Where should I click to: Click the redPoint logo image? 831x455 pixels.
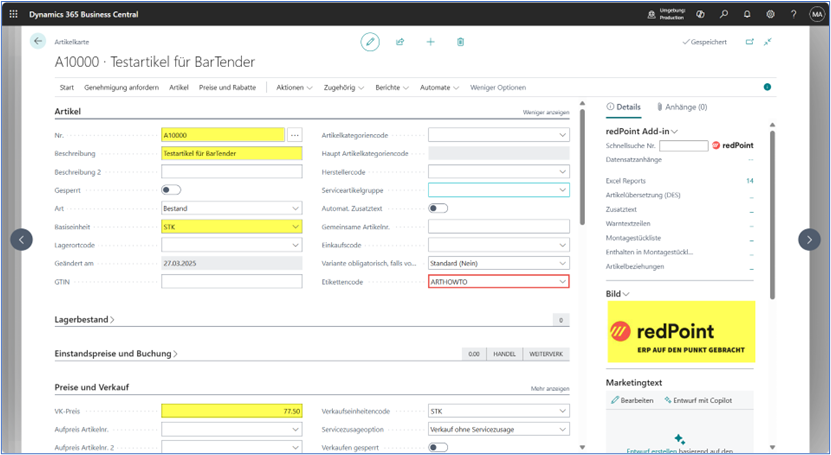coord(681,331)
